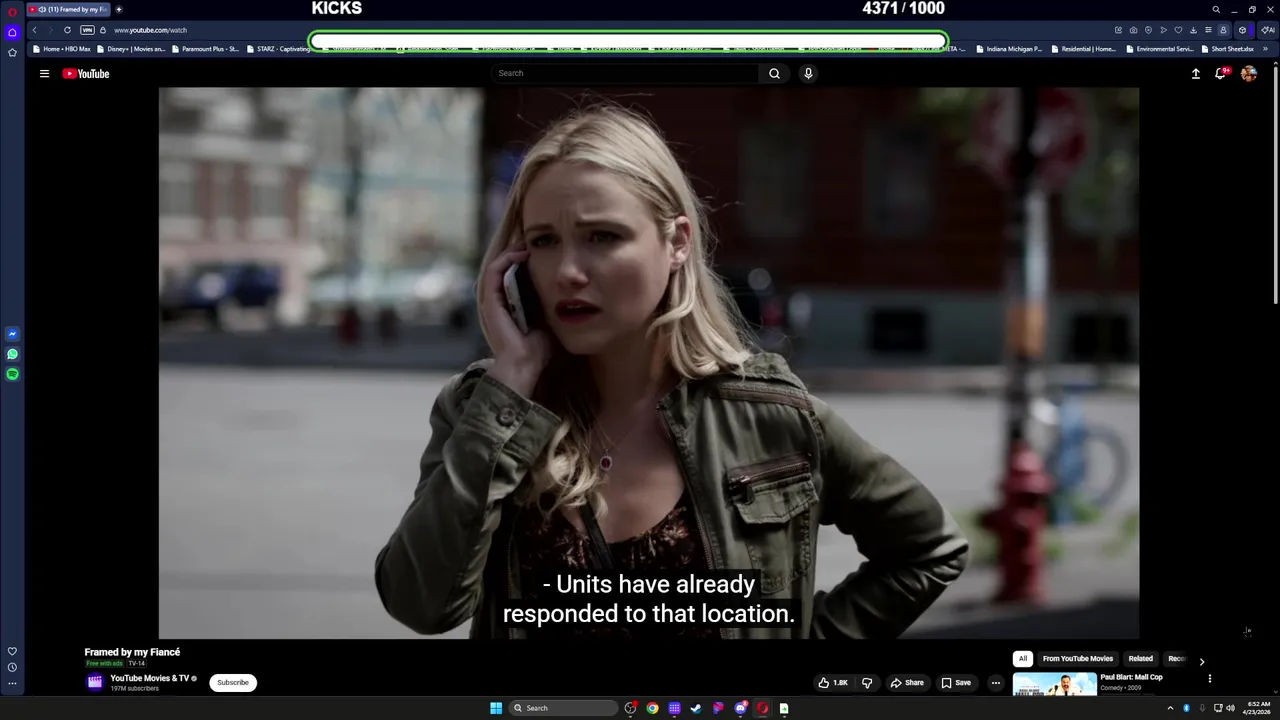Open Opera sidebar history clock icon

coord(12,667)
